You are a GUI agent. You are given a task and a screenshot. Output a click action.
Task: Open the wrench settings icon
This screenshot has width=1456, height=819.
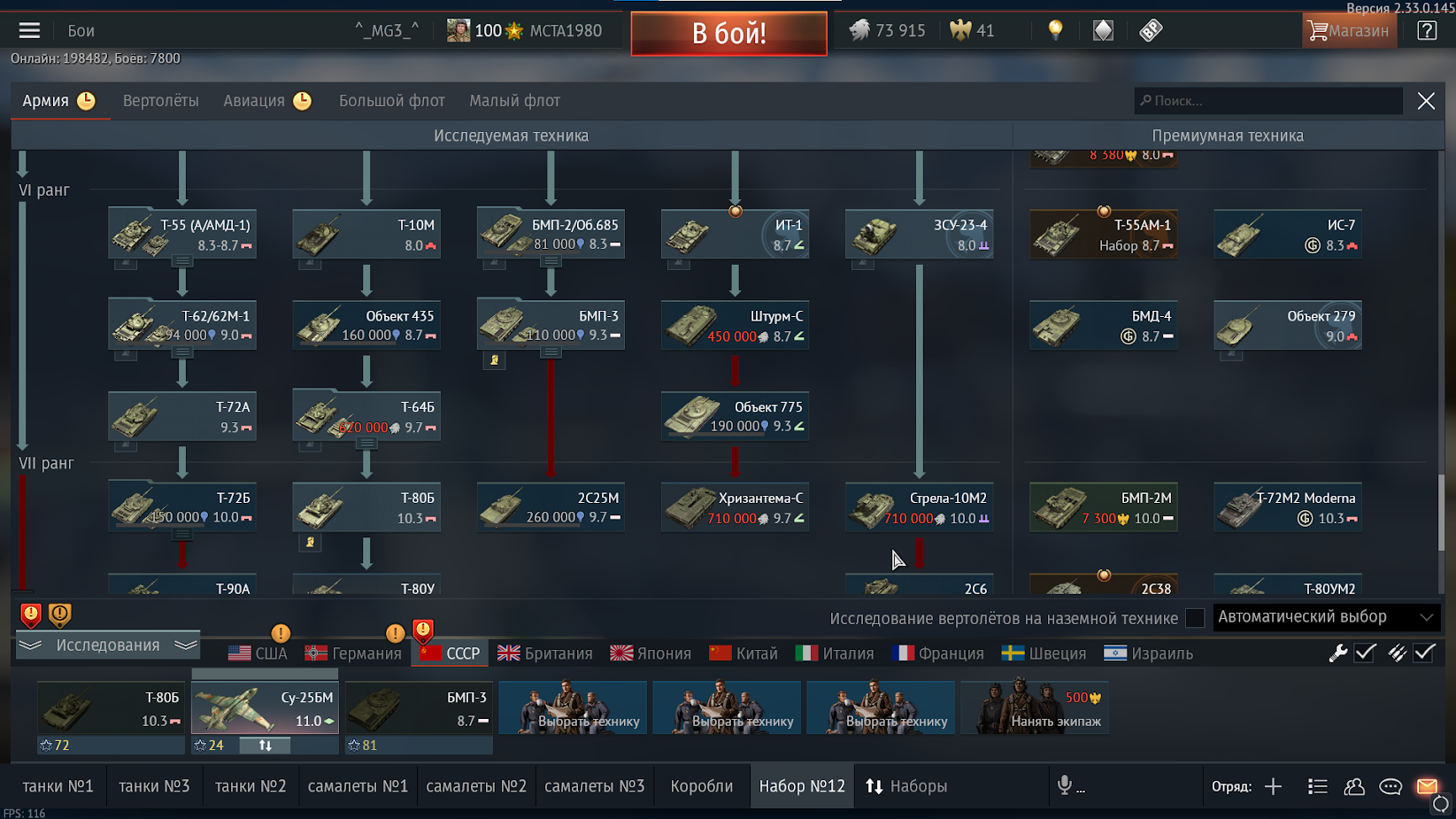click(1337, 653)
